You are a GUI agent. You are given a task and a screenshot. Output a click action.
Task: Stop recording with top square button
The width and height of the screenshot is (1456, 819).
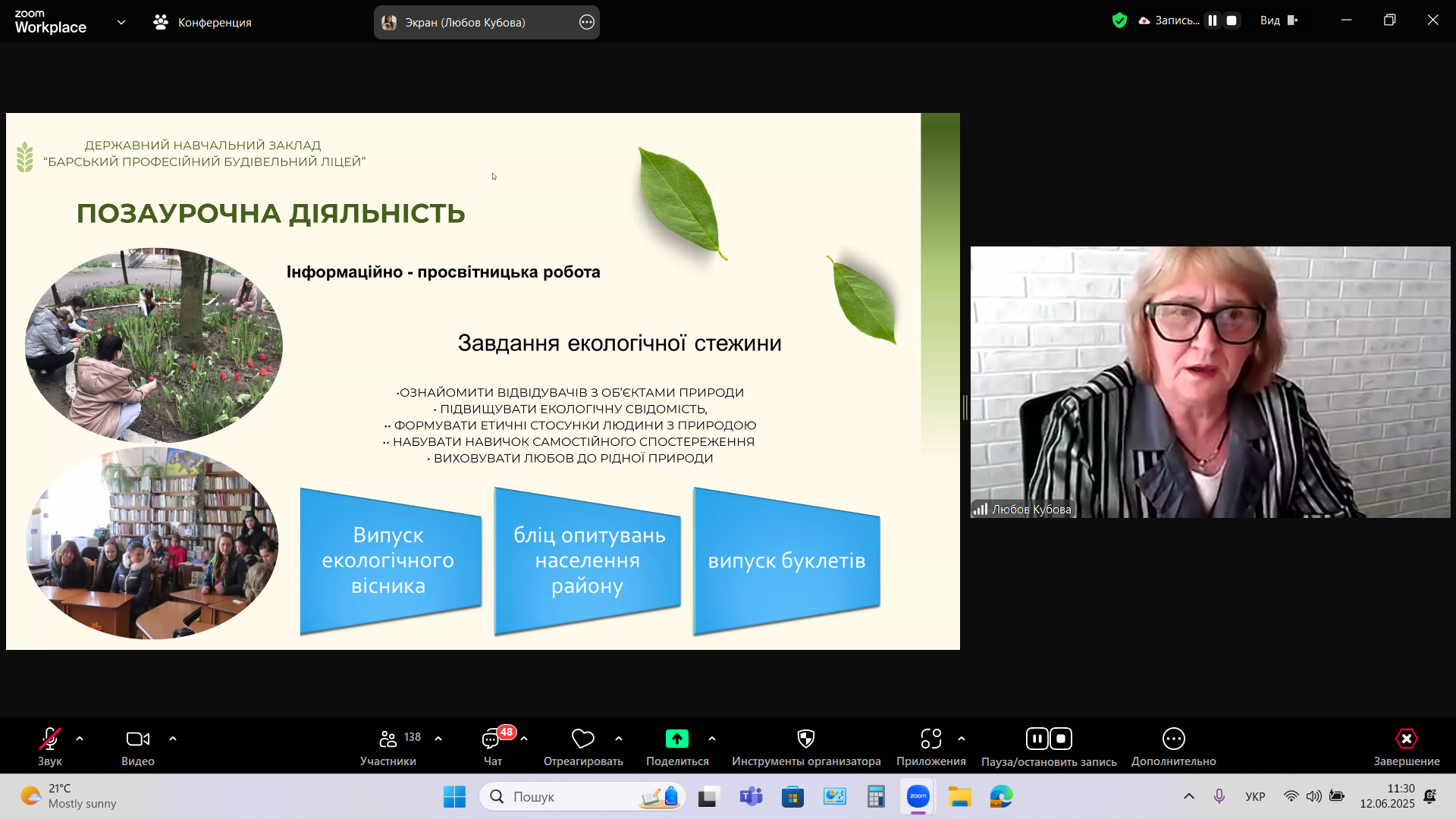click(x=1232, y=20)
